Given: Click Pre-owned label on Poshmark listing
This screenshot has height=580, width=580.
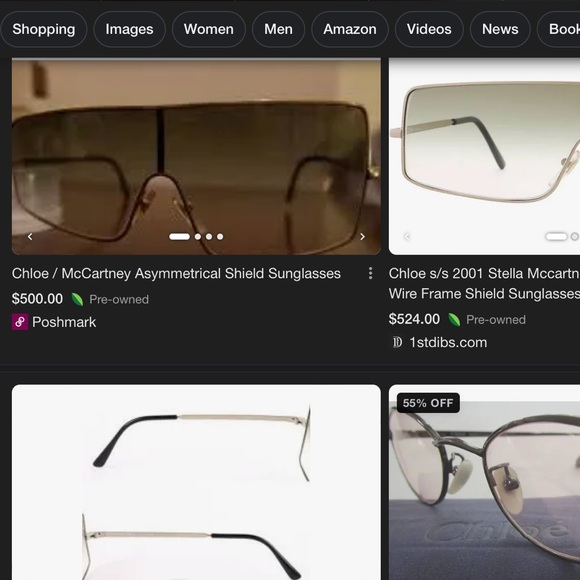Looking at the screenshot, I should 119,299.
